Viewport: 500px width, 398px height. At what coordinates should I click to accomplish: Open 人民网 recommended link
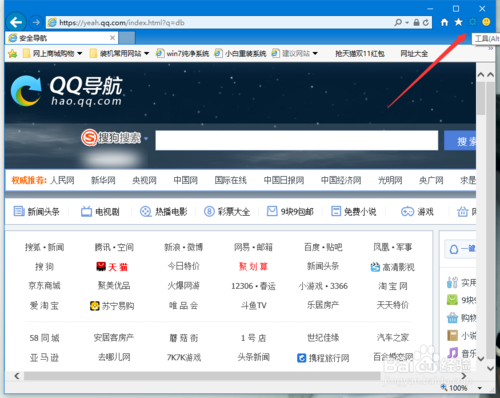point(62,180)
